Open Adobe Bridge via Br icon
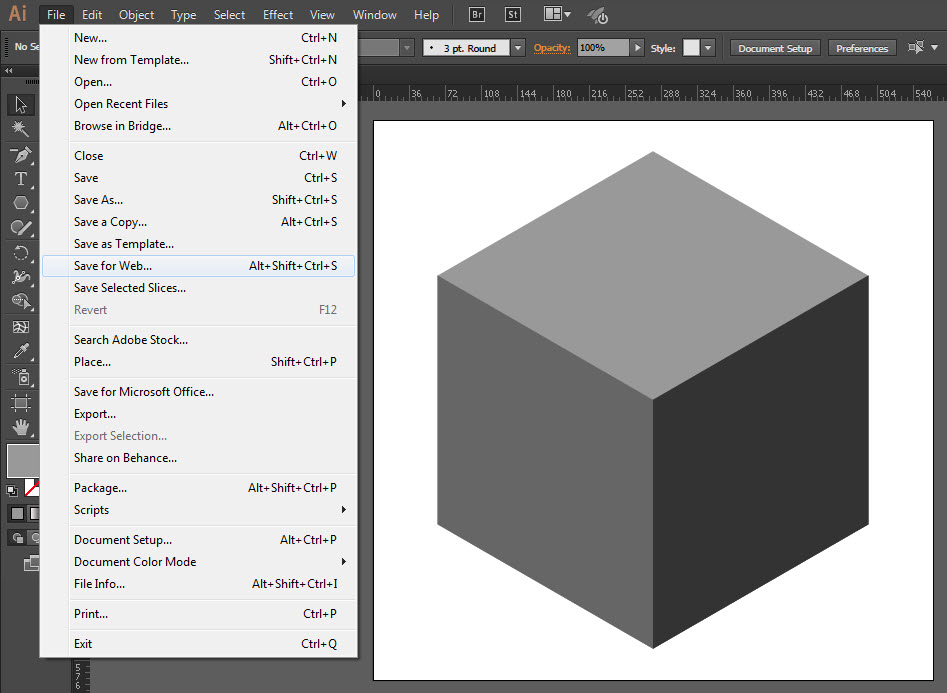Image resolution: width=947 pixels, height=693 pixels. [x=477, y=15]
